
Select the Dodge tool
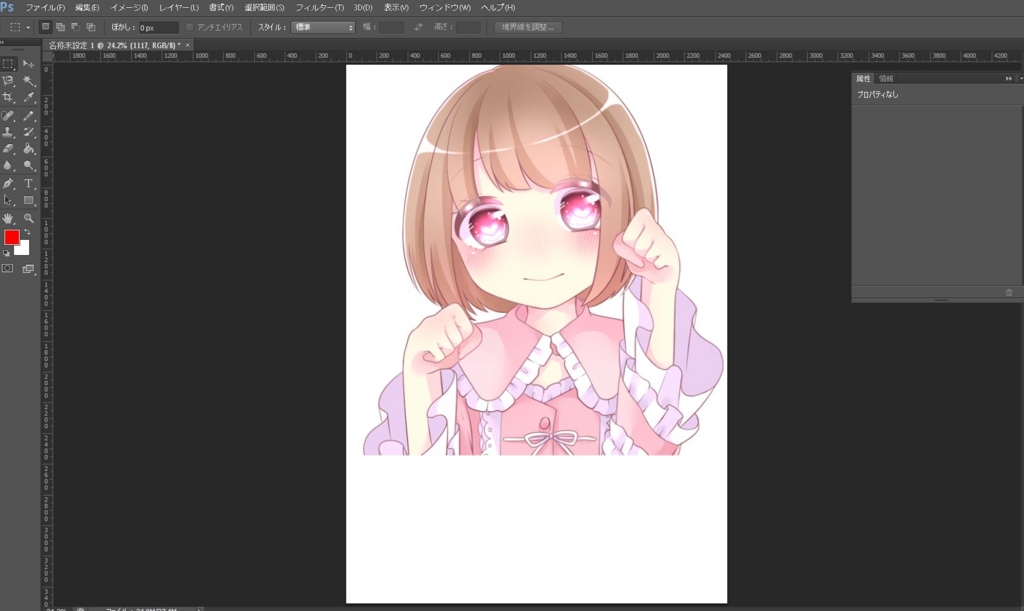[x=28, y=166]
